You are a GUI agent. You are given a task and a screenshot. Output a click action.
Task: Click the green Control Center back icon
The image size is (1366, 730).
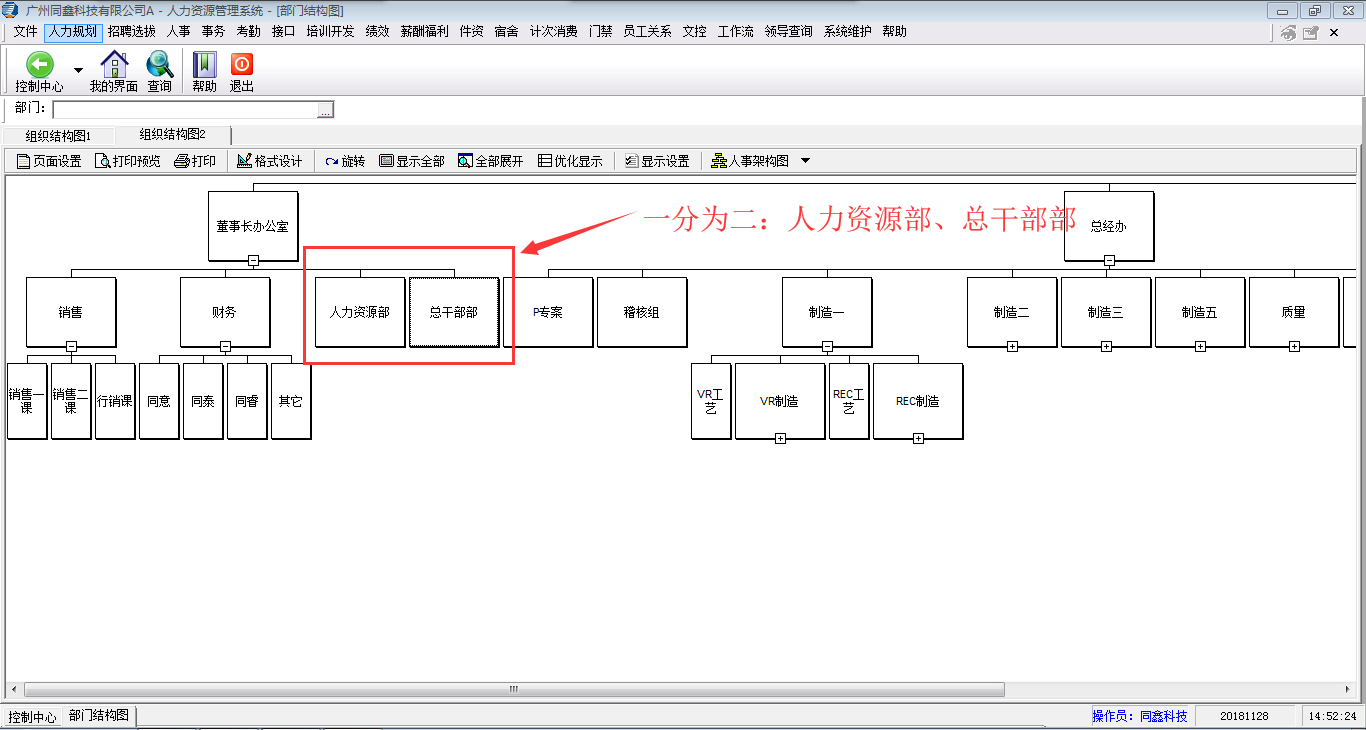(39, 66)
